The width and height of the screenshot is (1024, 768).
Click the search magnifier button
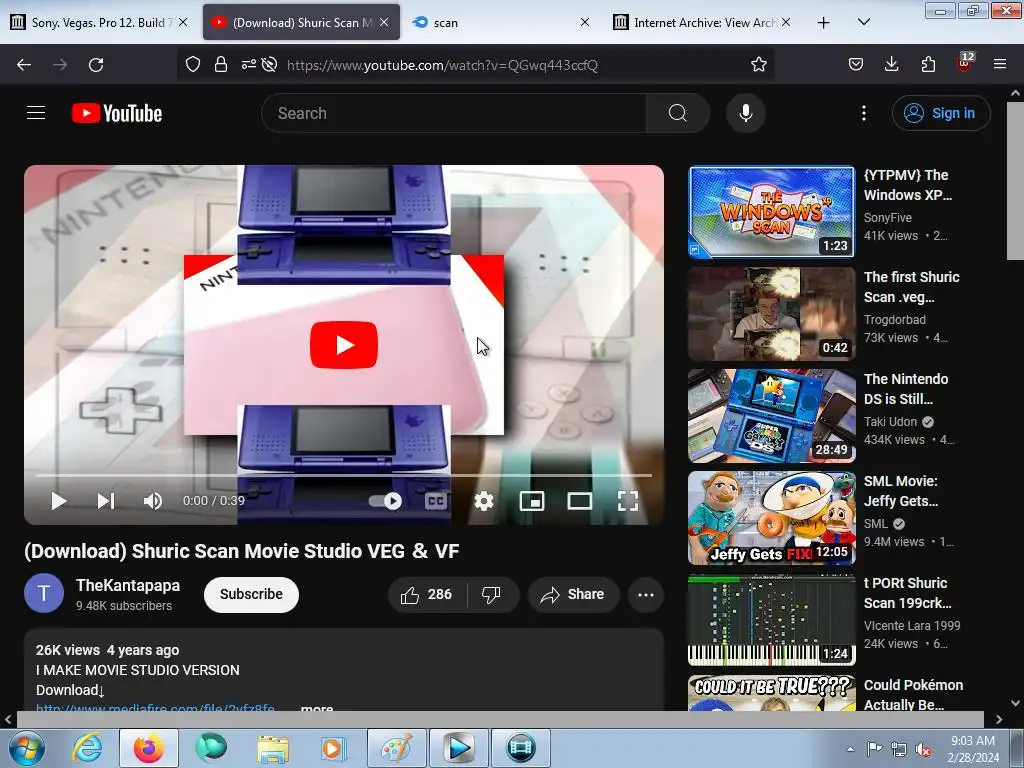(x=677, y=113)
